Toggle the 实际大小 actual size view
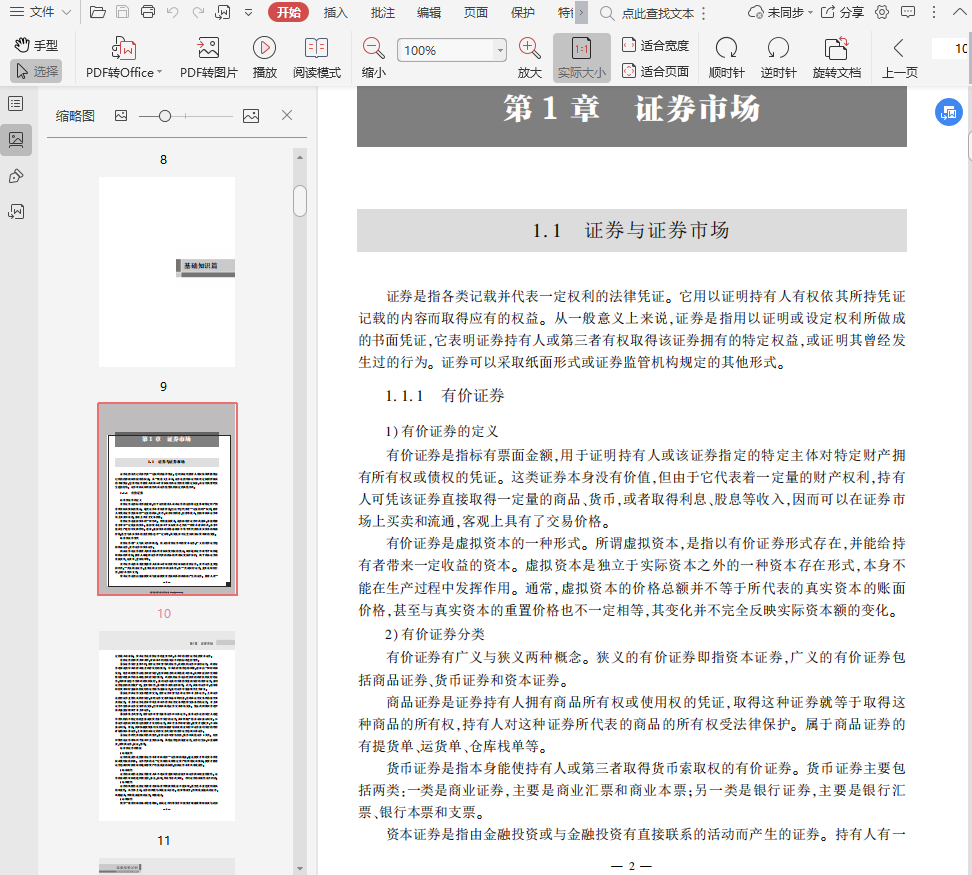This screenshot has height=875, width=972. (x=581, y=57)
